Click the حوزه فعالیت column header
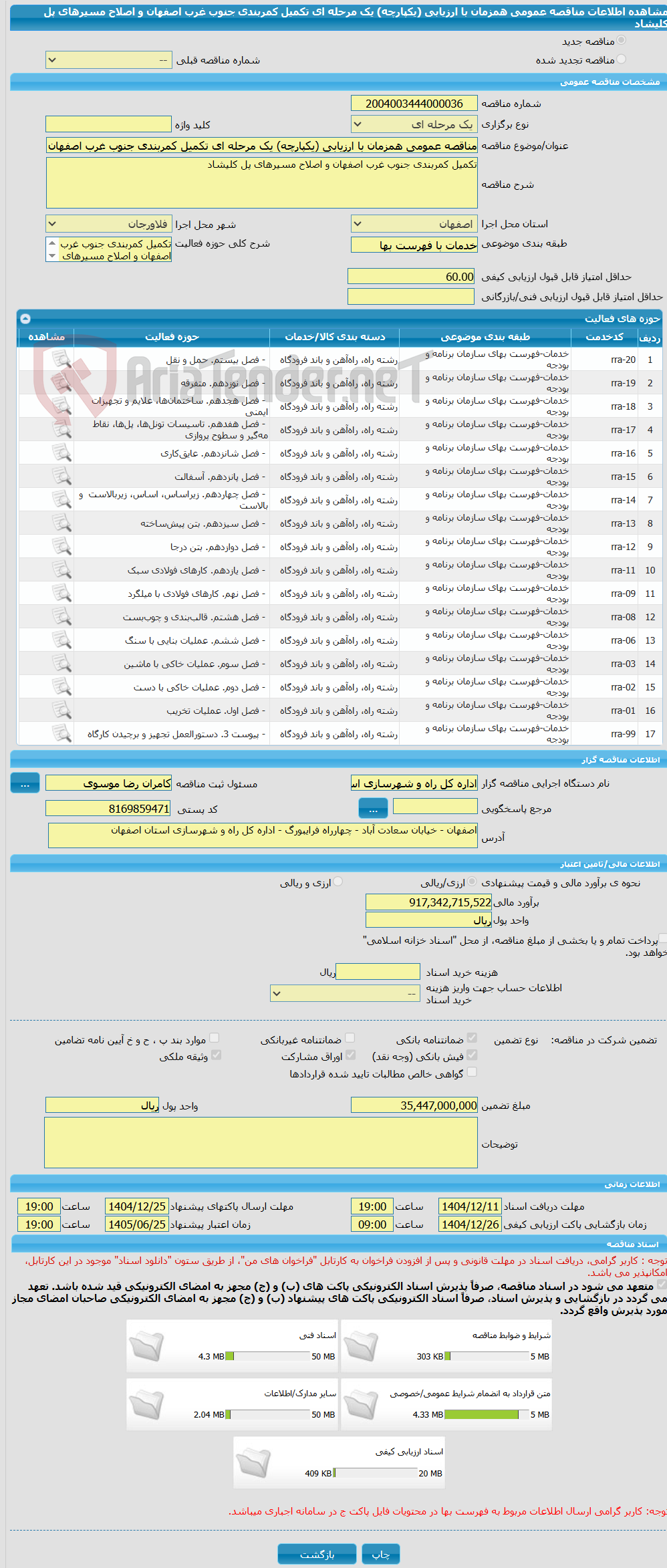 coord(172,337)
